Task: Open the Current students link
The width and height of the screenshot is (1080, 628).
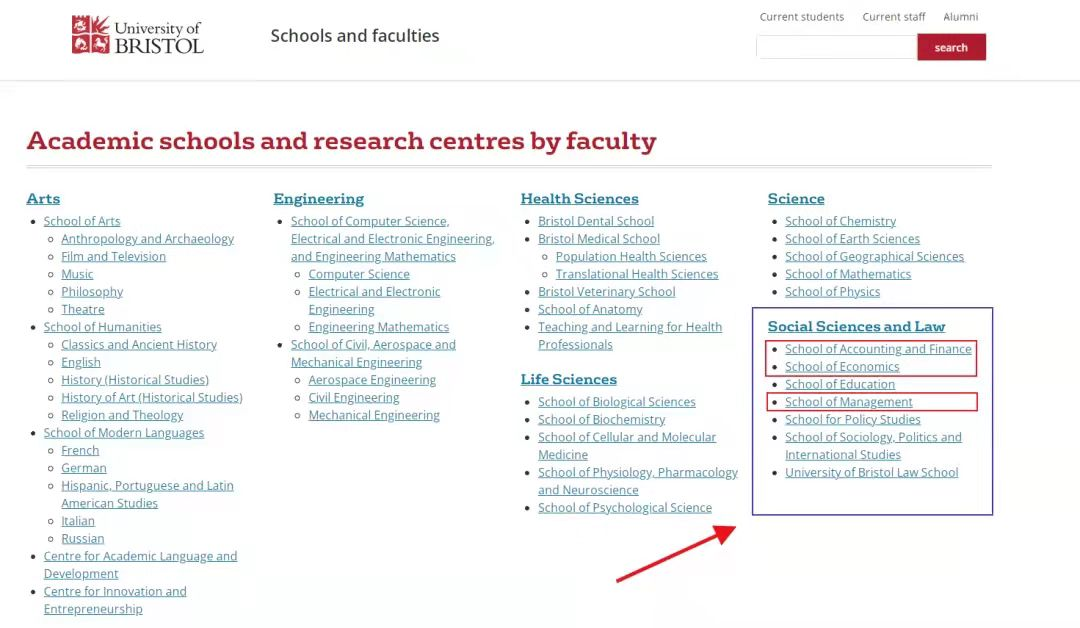Action: point(802,17)
